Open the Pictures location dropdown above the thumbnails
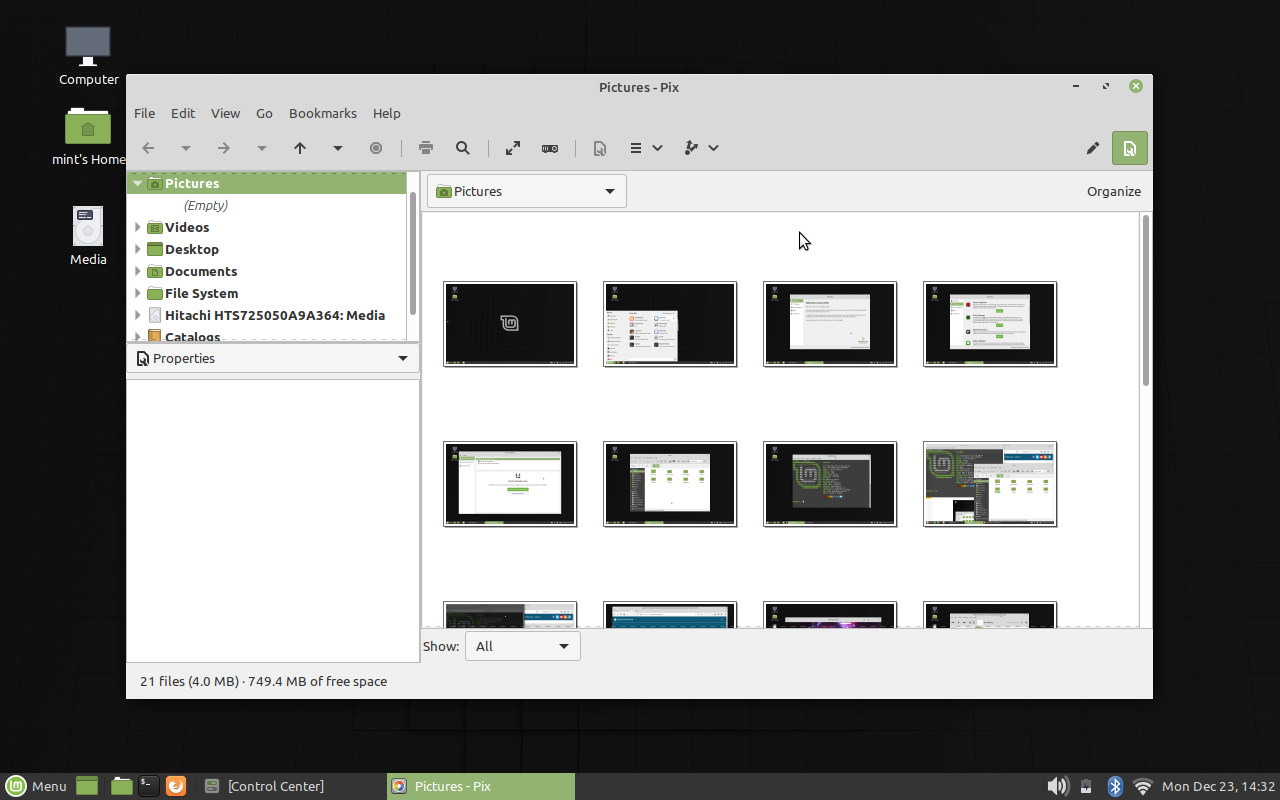 (x=526, y=191)
